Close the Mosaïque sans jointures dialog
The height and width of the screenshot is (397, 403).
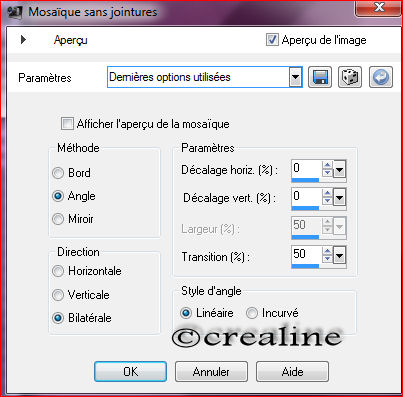[379, 8]
